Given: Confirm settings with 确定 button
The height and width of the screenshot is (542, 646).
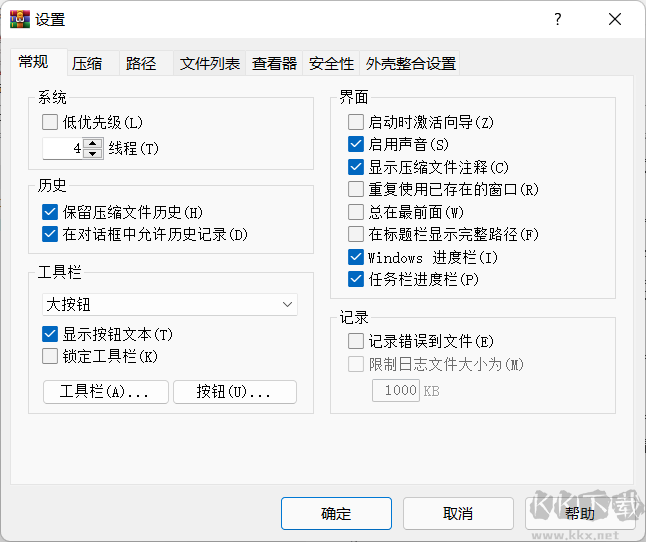Looking at the screenshot, I should 336,514.
